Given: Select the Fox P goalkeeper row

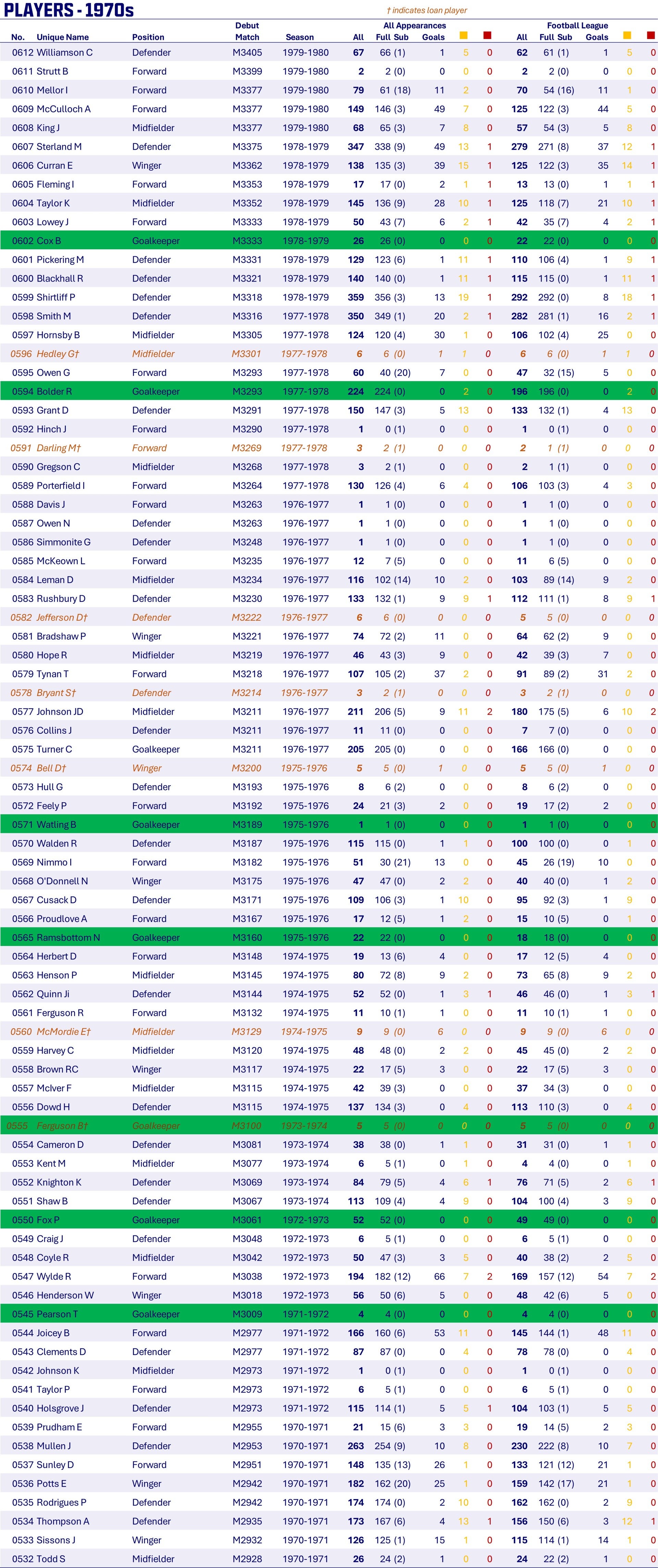Looking at the screenshot, I should tap(329, 1220).
